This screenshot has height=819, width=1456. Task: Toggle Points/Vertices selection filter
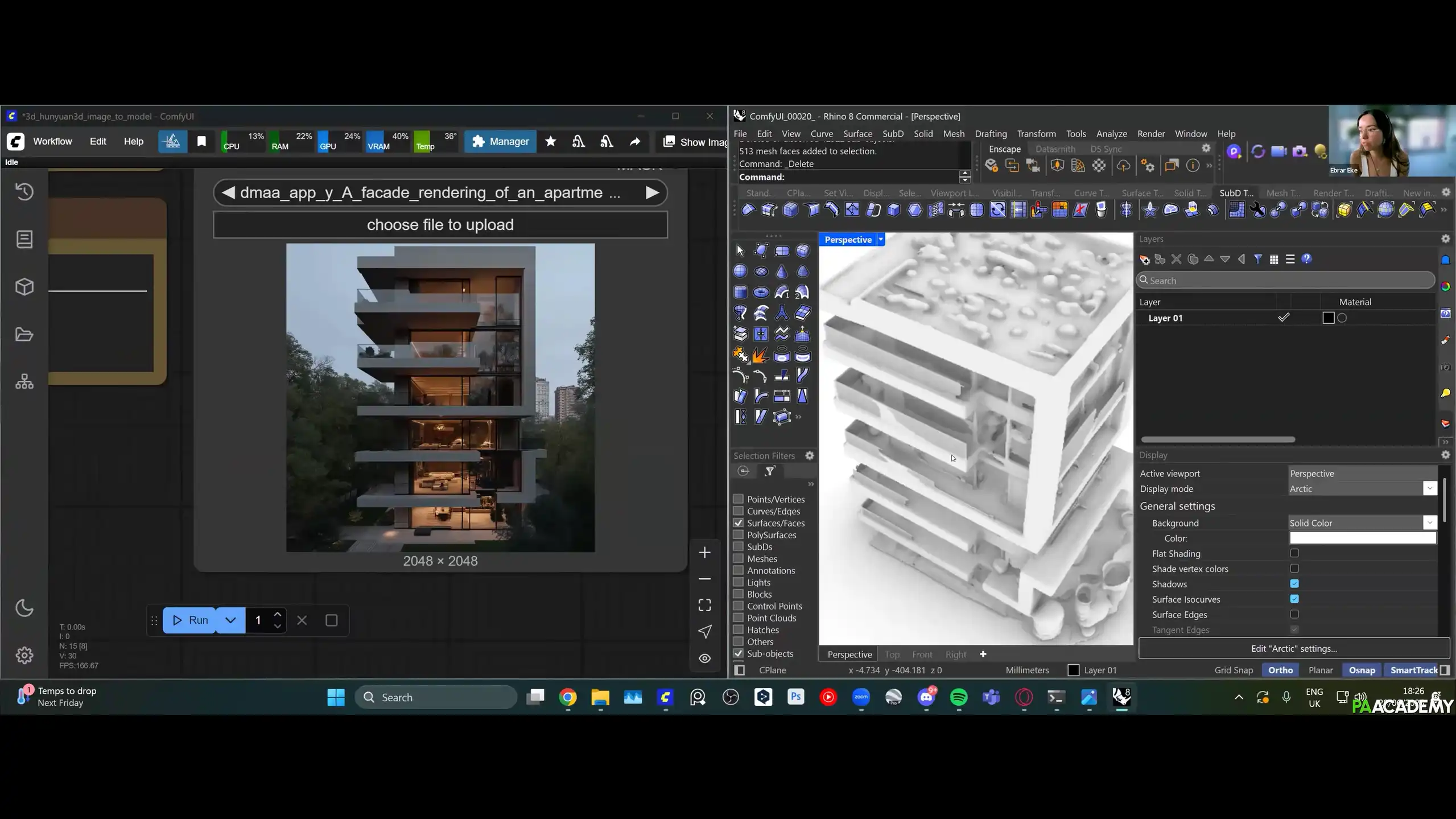click(x=739, y=499)
